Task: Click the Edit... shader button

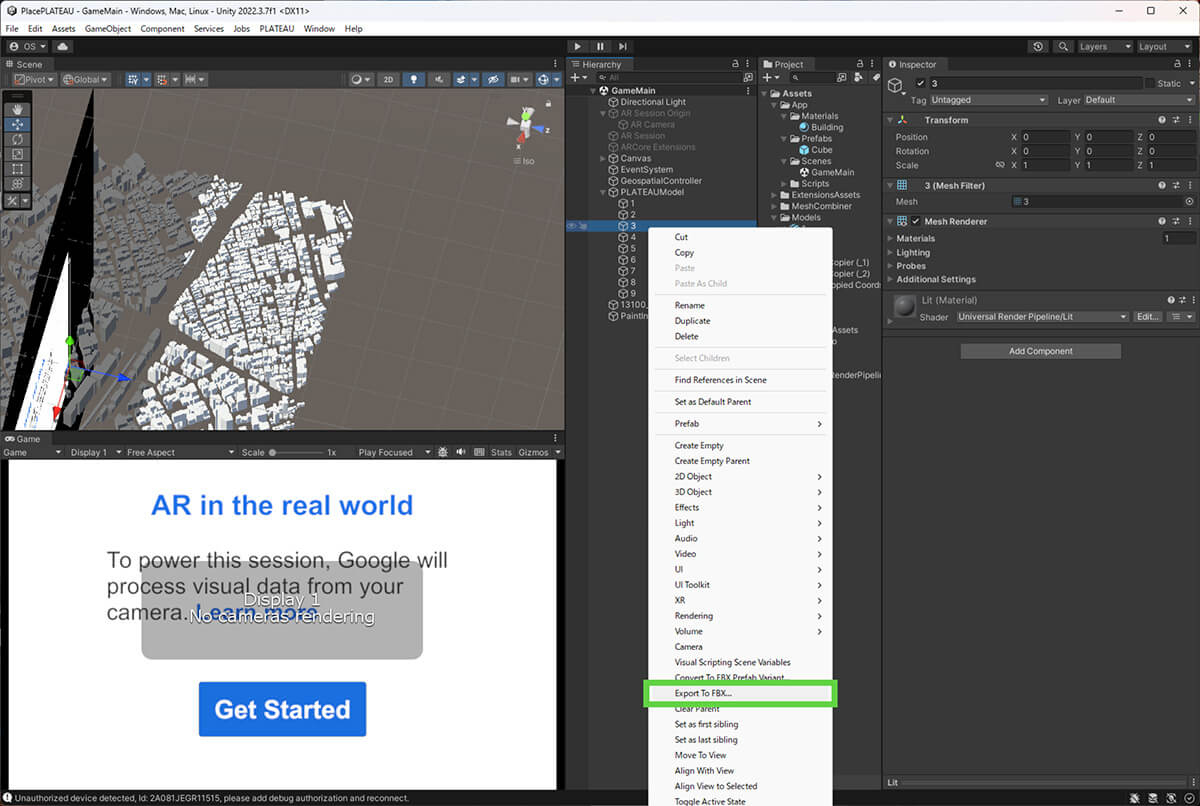Action: coord(1147,317)
